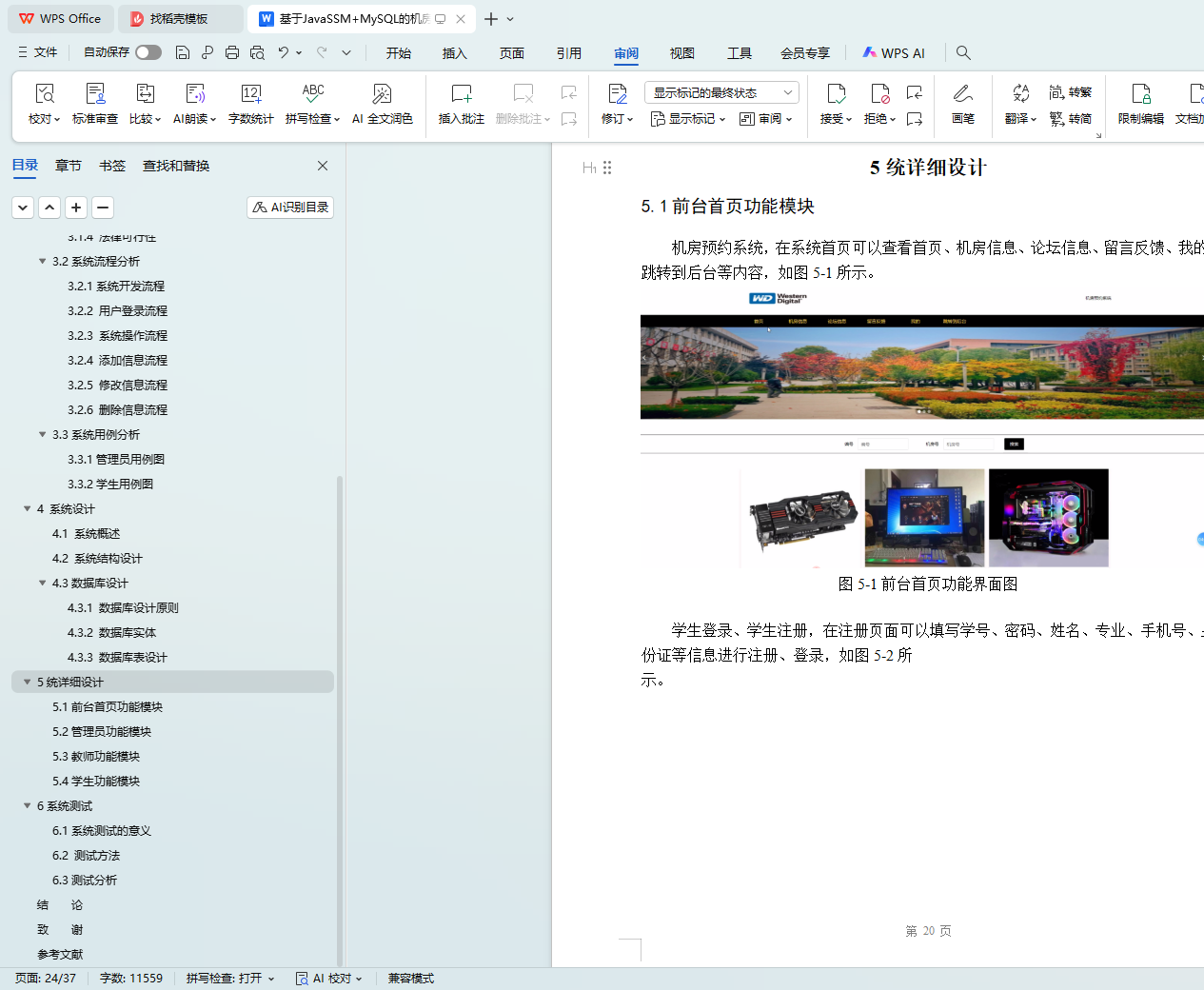The height and width of the screenshot is (990, 1204).
Task: Click the AI识别目录 button
Action: 290,208
